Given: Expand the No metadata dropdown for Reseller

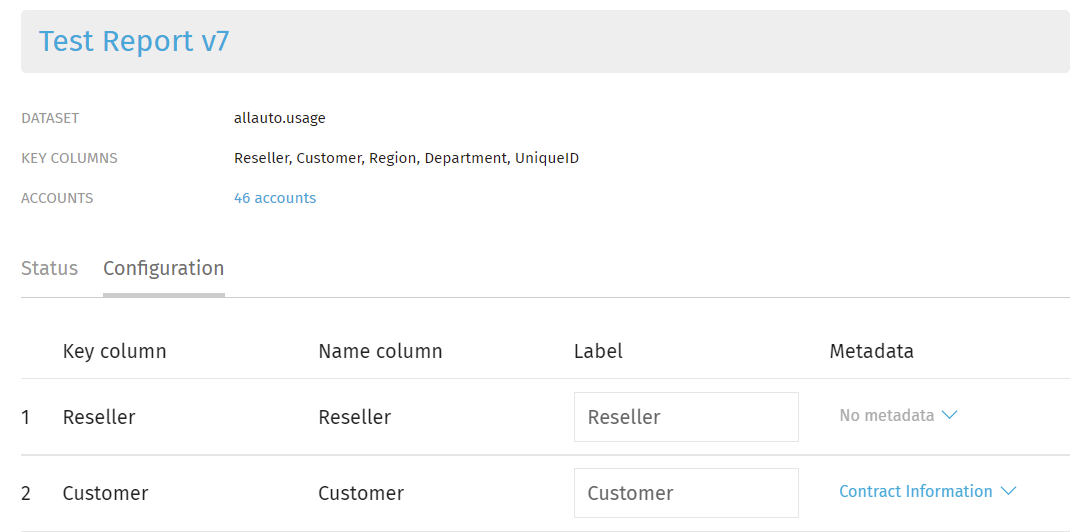Looking at the screenshot, I should coord(898,416).
